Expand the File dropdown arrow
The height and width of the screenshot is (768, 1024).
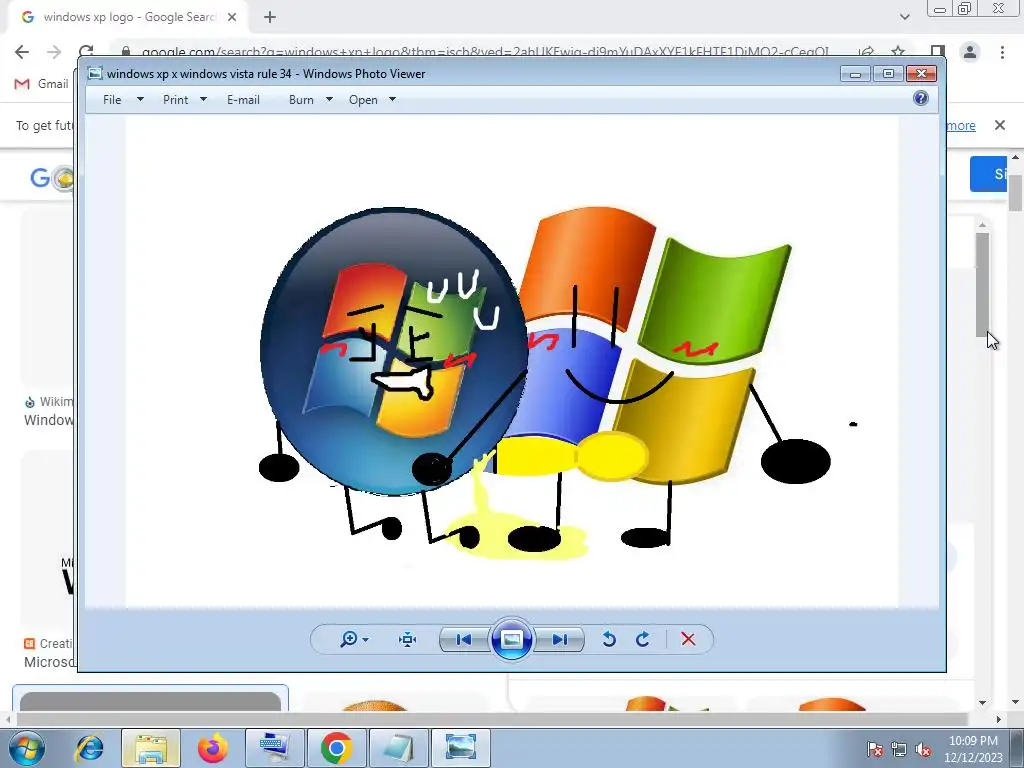[140, 99]
